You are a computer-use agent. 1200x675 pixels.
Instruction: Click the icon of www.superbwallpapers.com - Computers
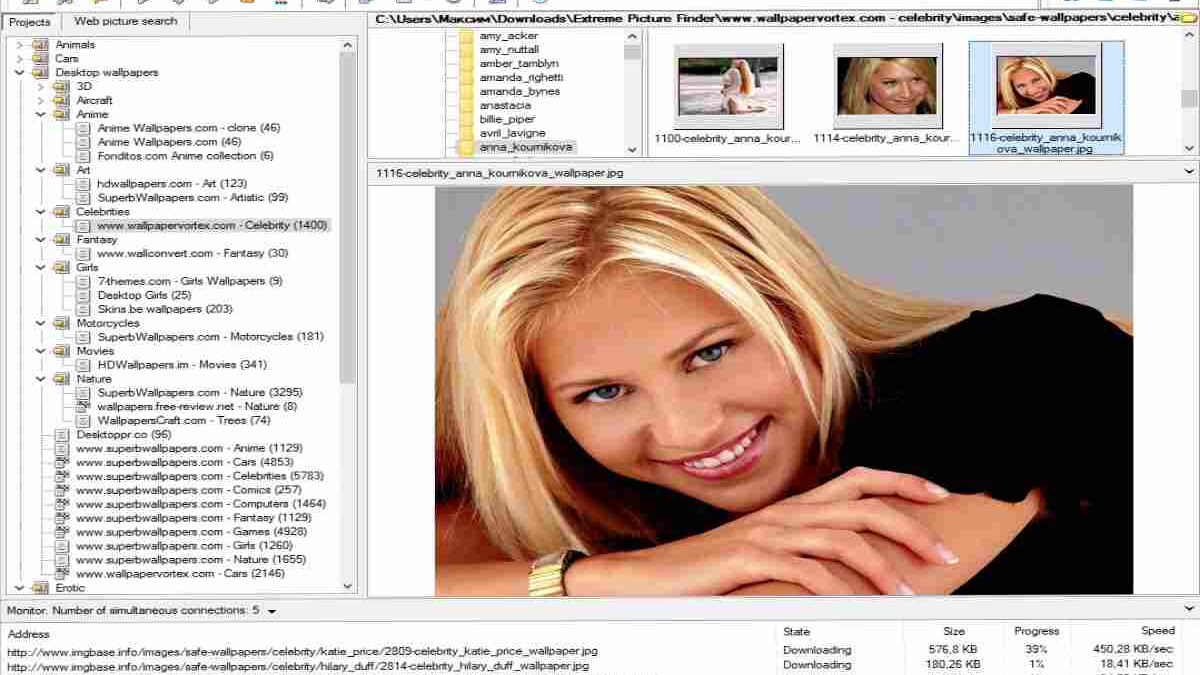pos(62,504)
